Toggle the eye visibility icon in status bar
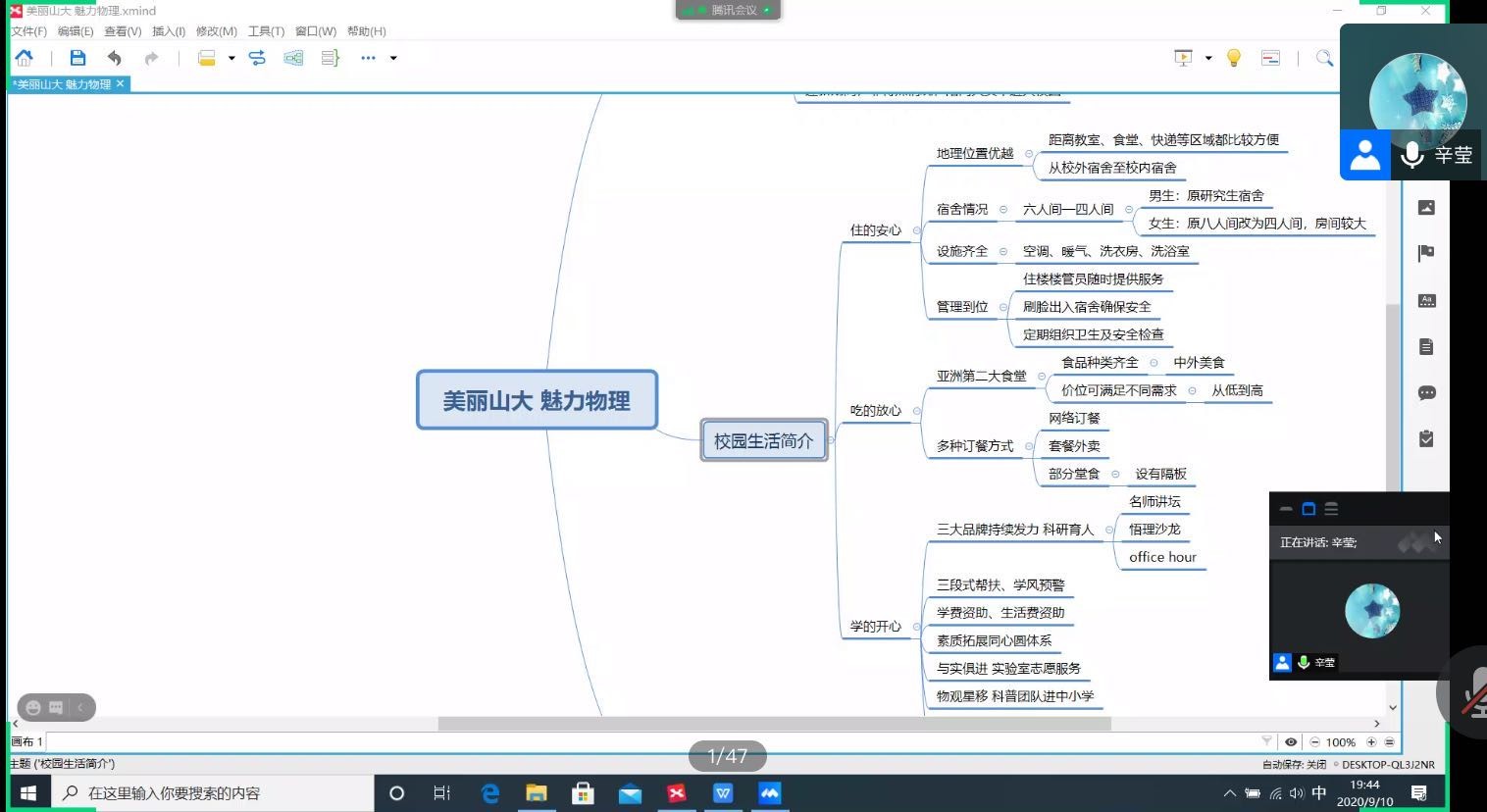 coord(1291,742)
